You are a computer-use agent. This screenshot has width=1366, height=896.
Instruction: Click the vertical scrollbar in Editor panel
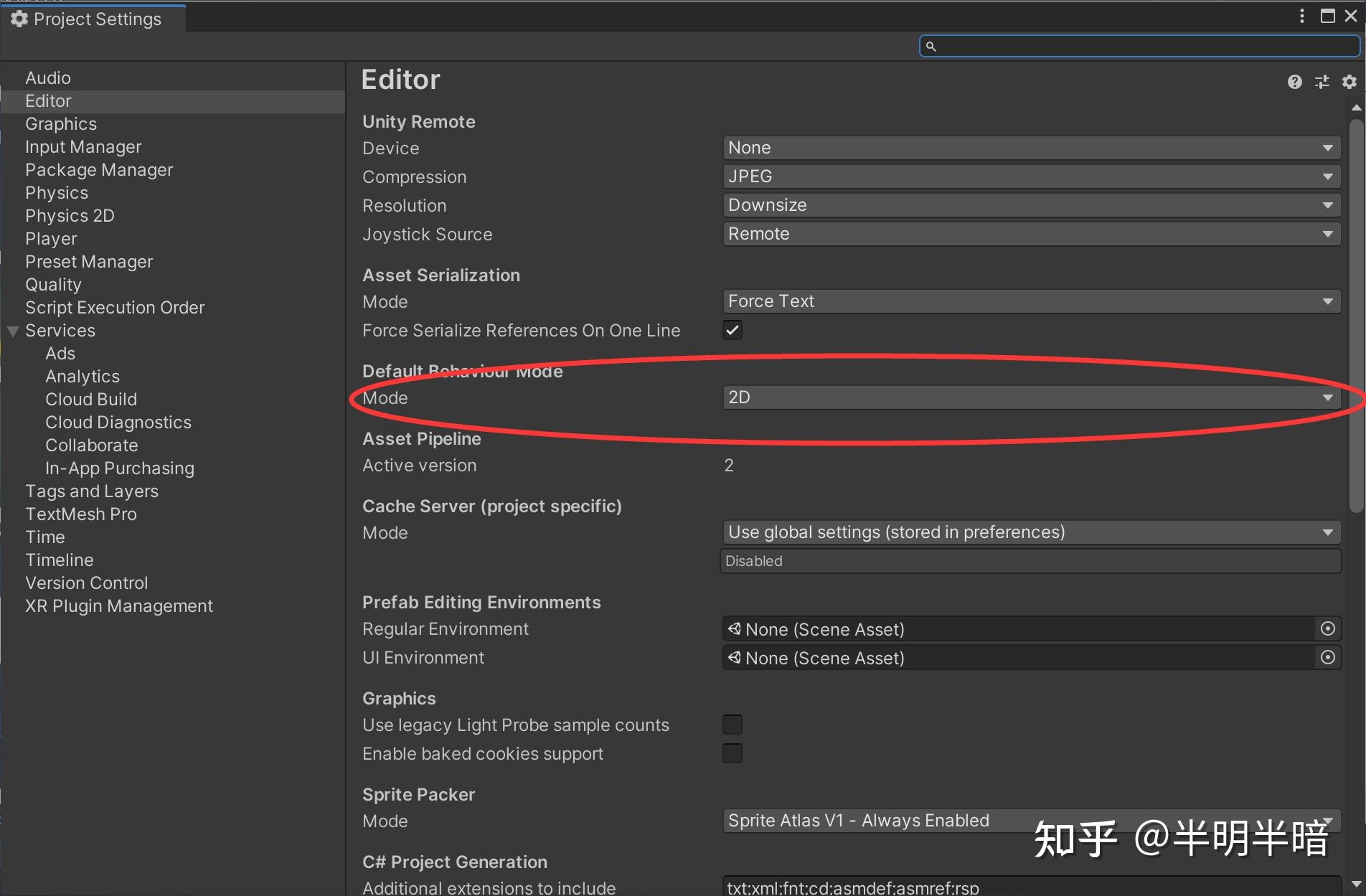click(x=1355, y=316)
